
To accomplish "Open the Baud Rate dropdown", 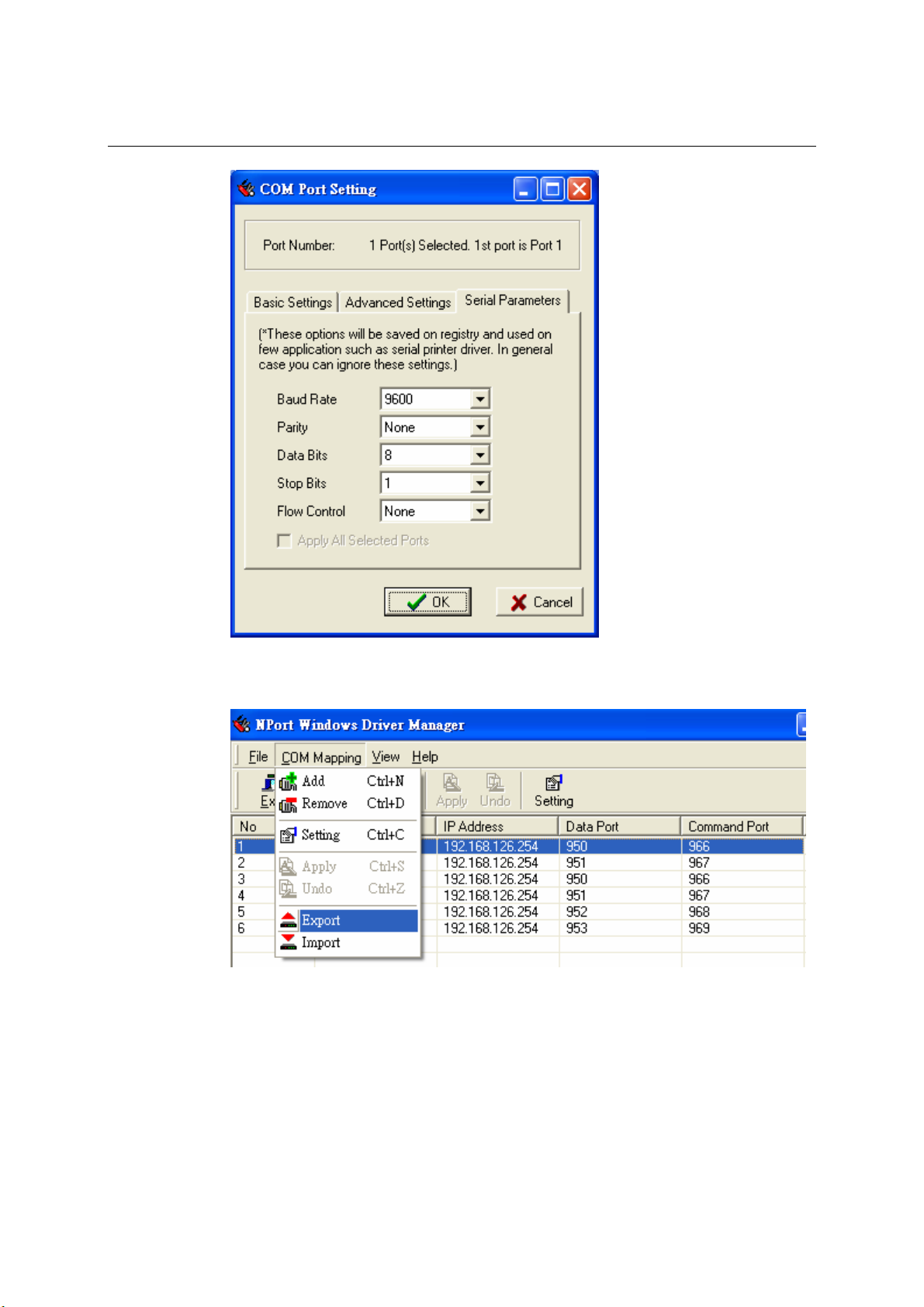I will point(480,399).
